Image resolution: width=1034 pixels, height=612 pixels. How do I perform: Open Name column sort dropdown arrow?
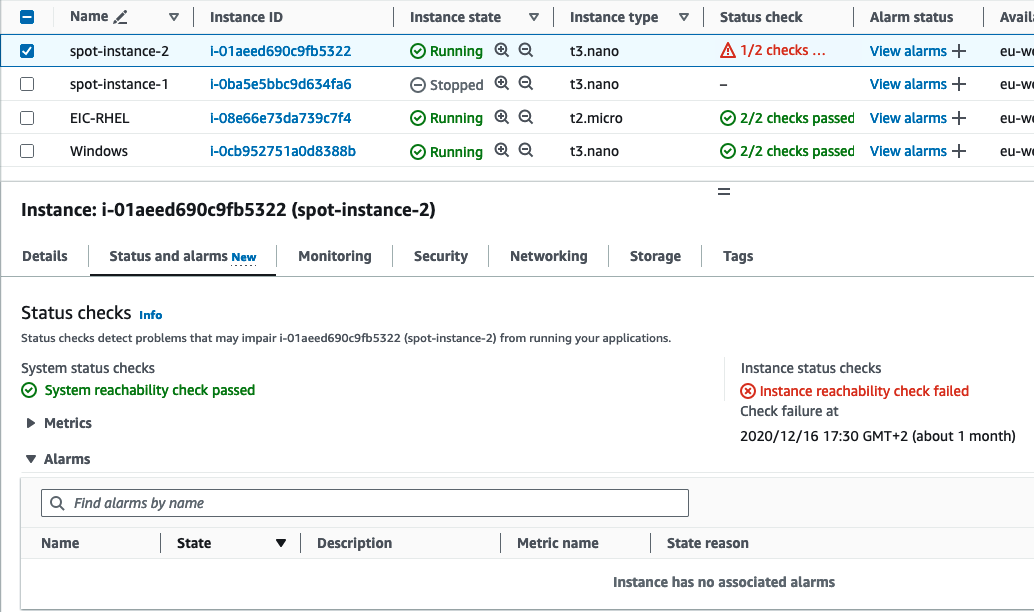(173, 17)
